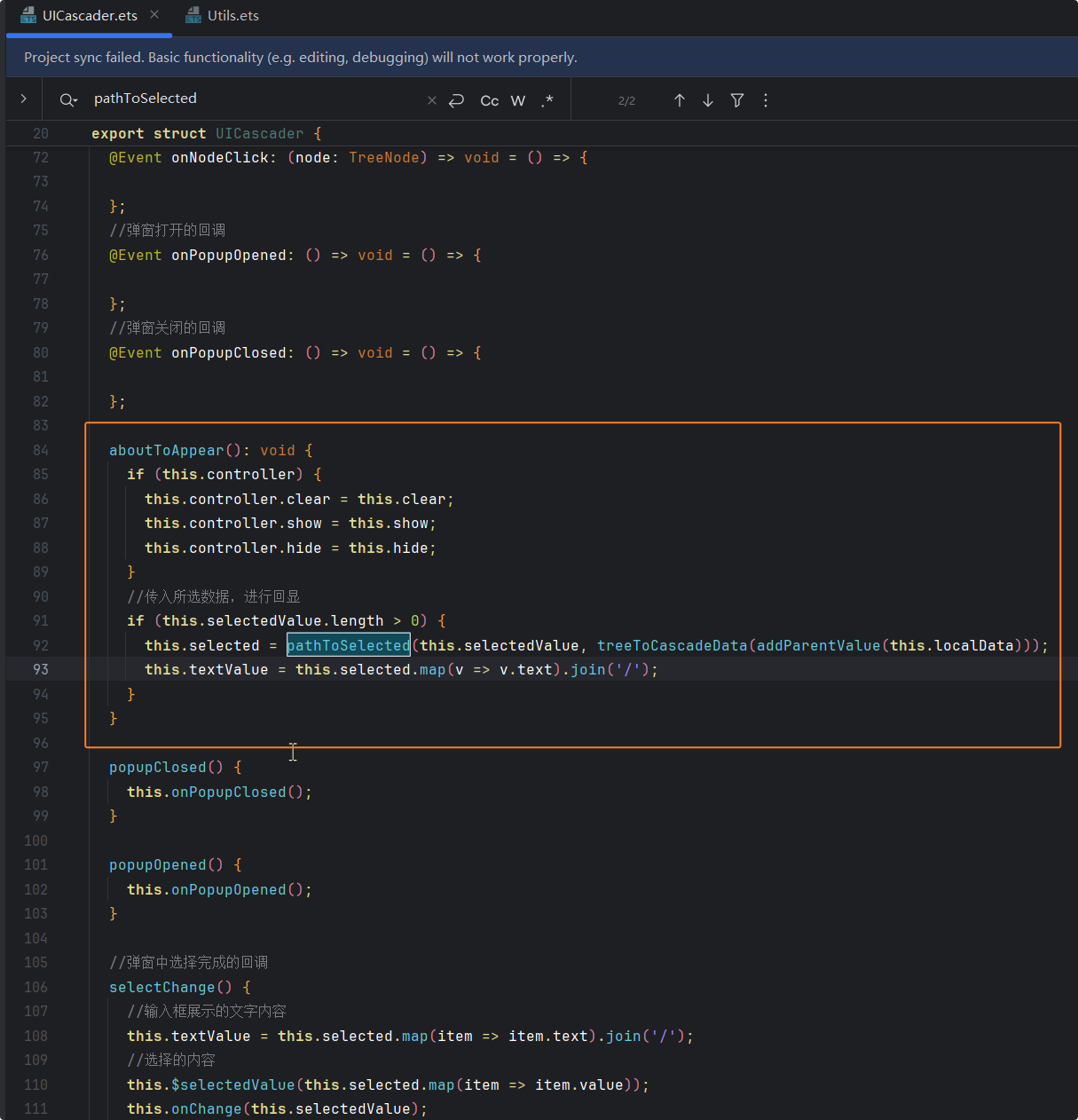
Task: Switch to the Utils.ets tab
Action: pos(232,16)
